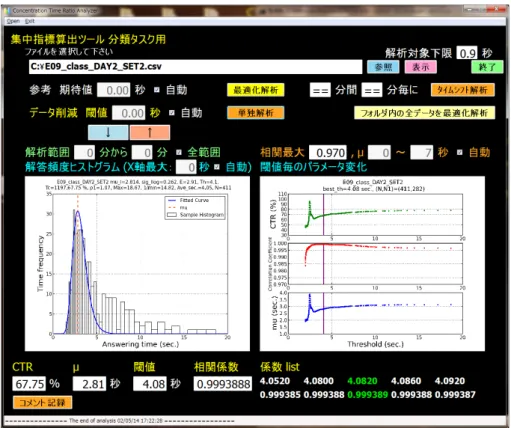Viewport: 511px width, 428px height.
Task: Toggle 自動 checkbox next to 閾値 data reduction
Action: coord(172,113)
